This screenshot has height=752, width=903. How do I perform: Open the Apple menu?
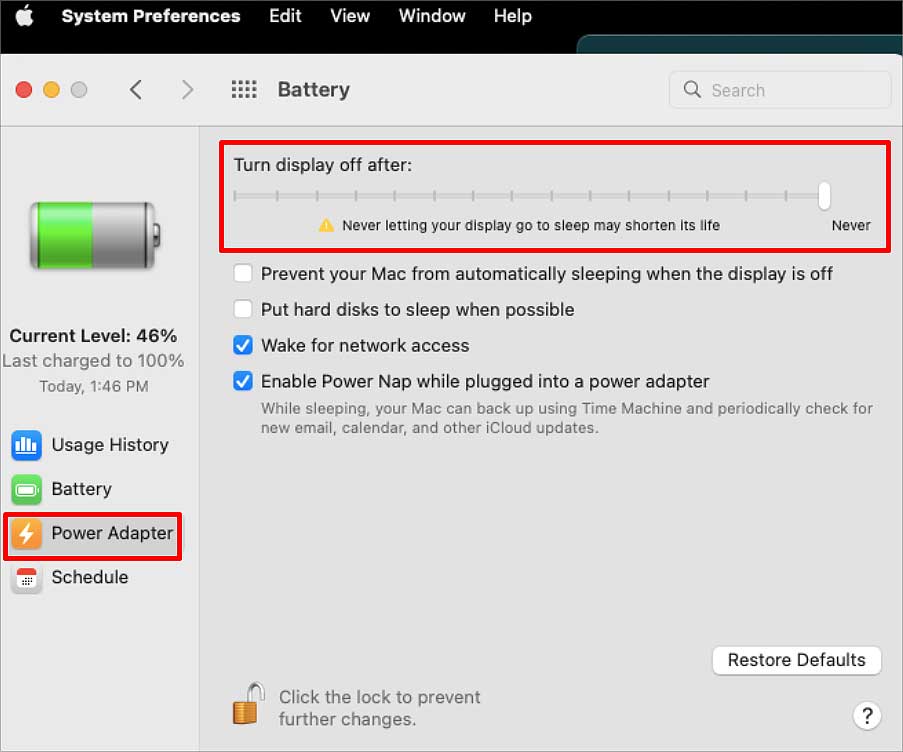pos(24,16)
